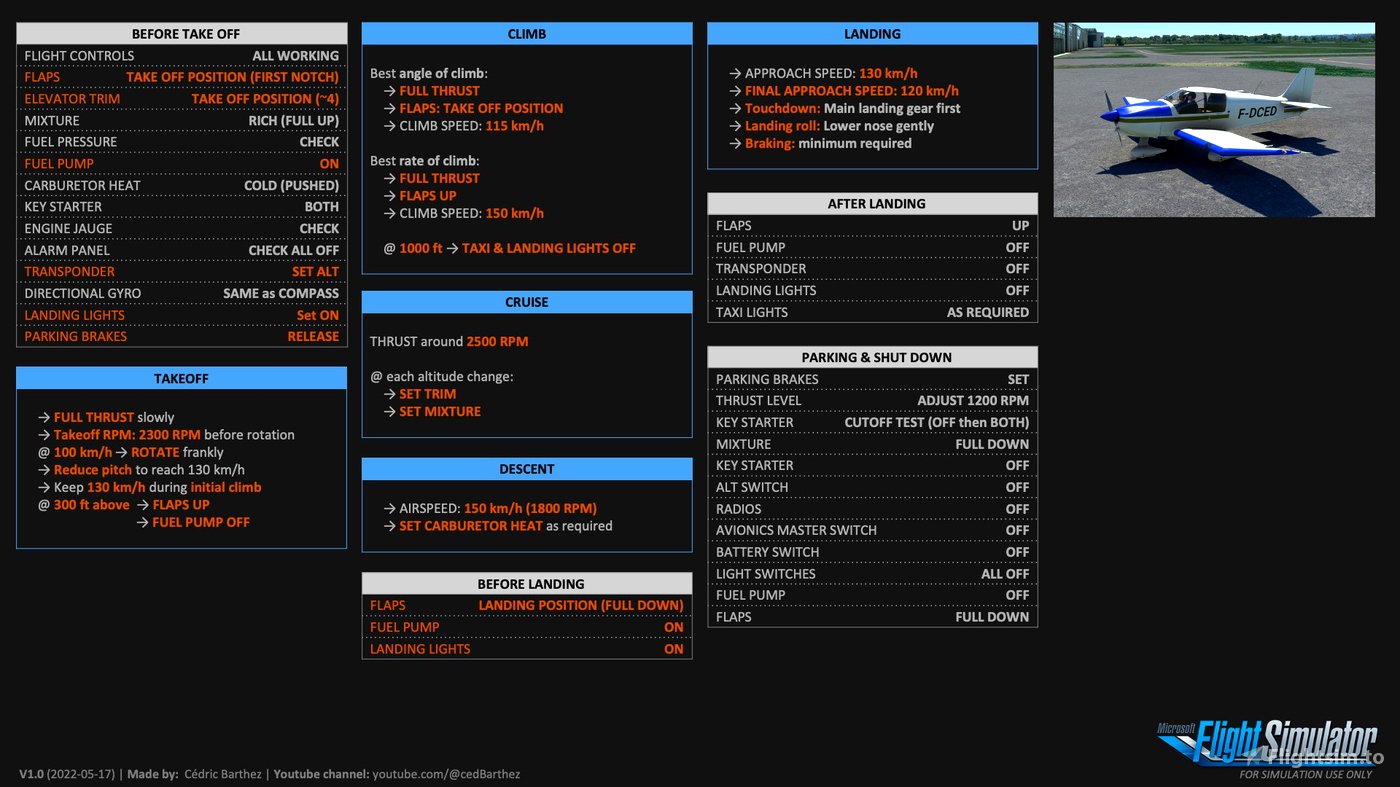Toggle the FUEL PUMP ON checklist item
This screenshot has width=1400, height=787.
(x=180, y=163)
